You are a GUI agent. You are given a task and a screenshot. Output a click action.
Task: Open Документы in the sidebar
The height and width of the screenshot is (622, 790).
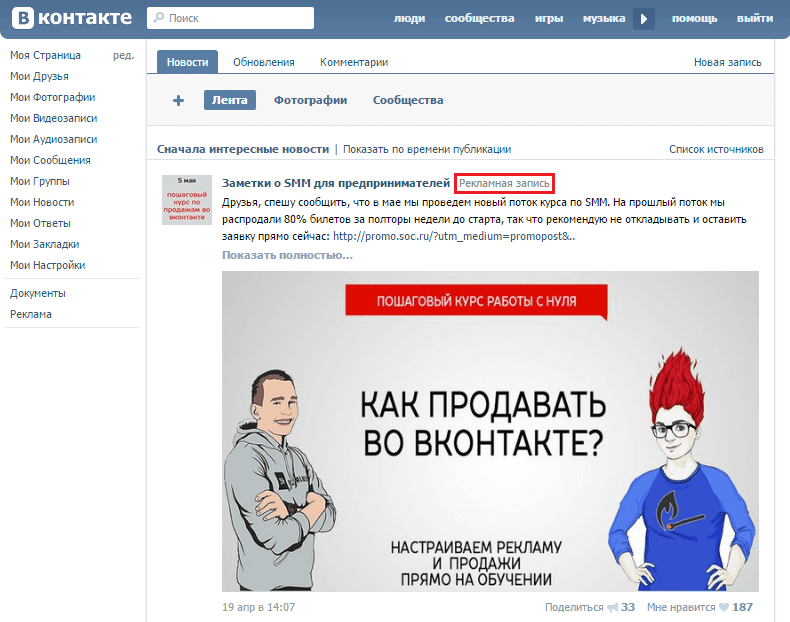pyautogui.click(x=38, y=293)
